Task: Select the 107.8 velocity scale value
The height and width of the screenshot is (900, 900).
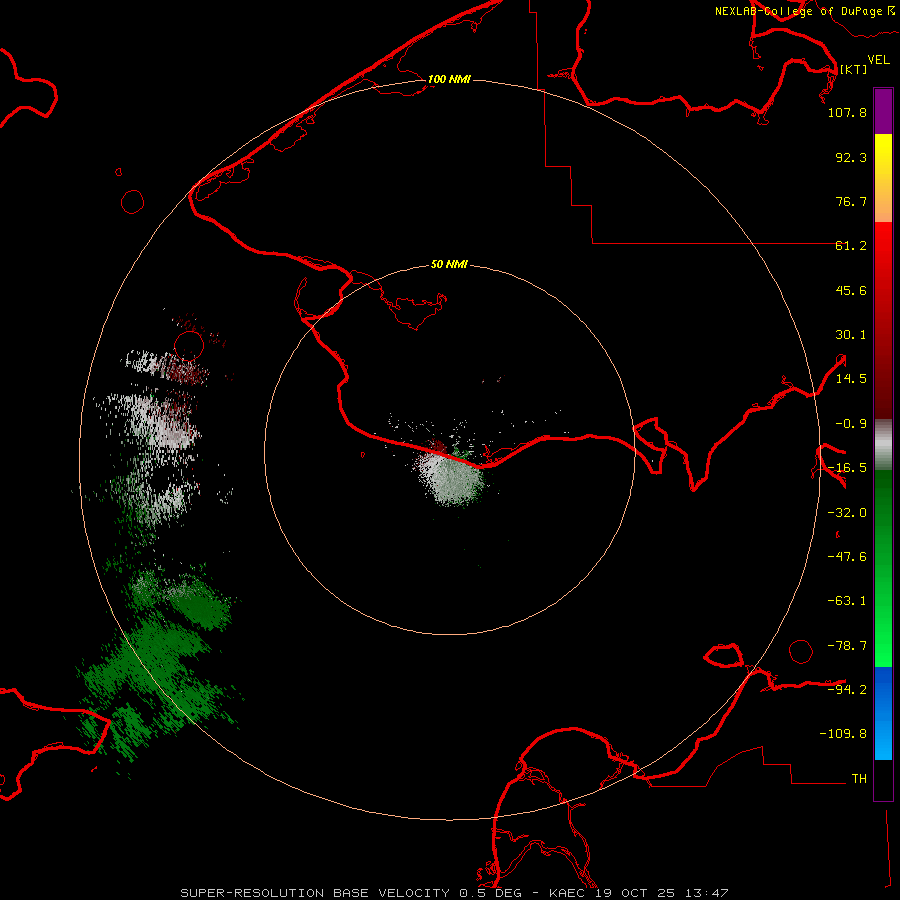Action: point(847,112)
